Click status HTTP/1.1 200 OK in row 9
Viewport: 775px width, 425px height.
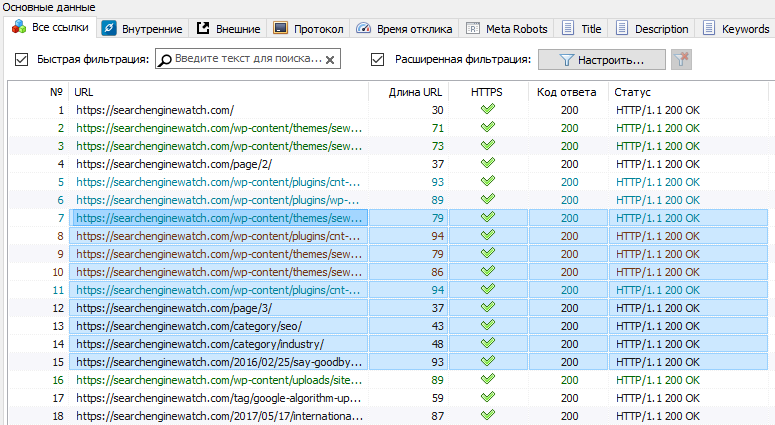click(658, 255)
